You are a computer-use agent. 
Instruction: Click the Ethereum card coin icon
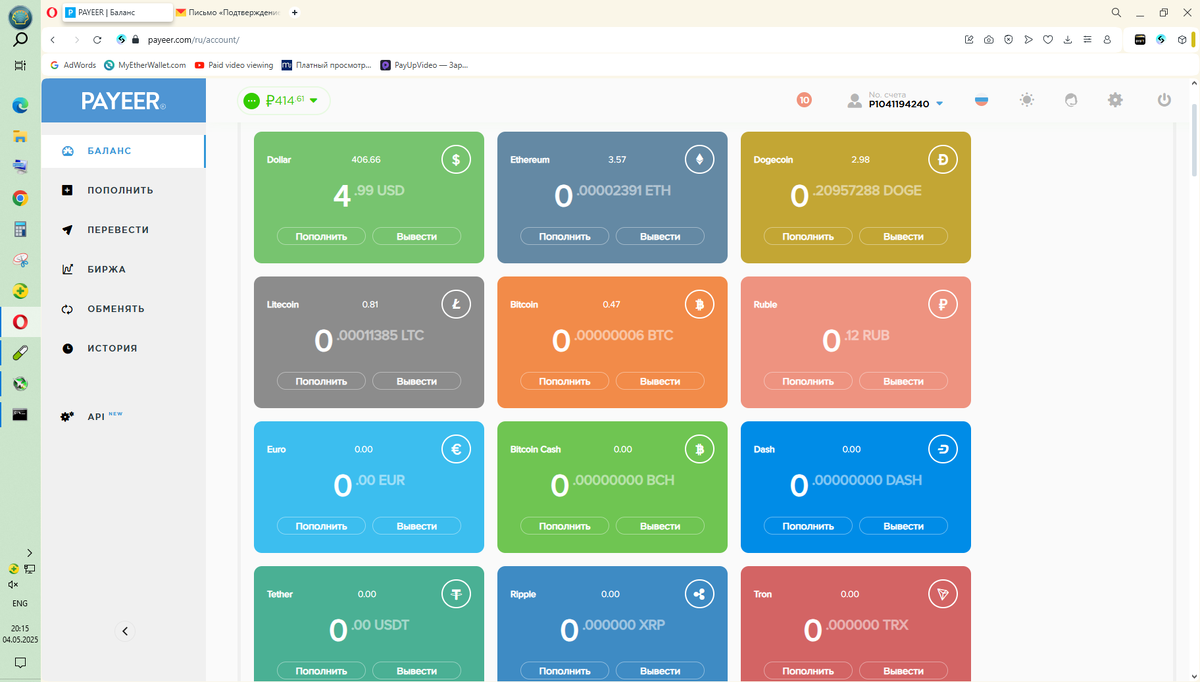coord(699,160)
